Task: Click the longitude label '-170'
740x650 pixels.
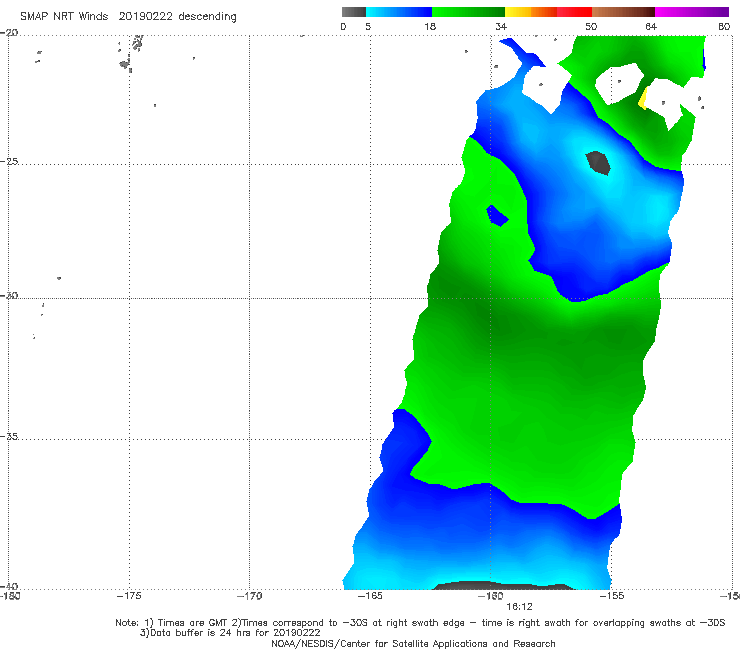Action: [x=249, y=596]
